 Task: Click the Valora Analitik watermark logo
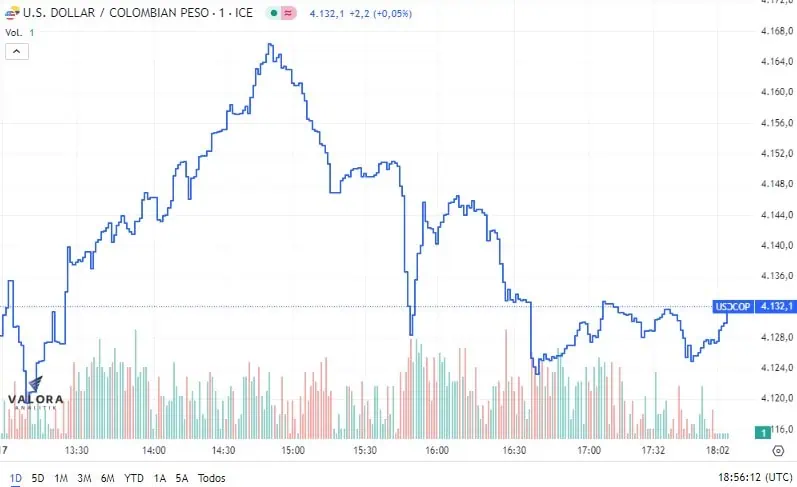point(36,394)
